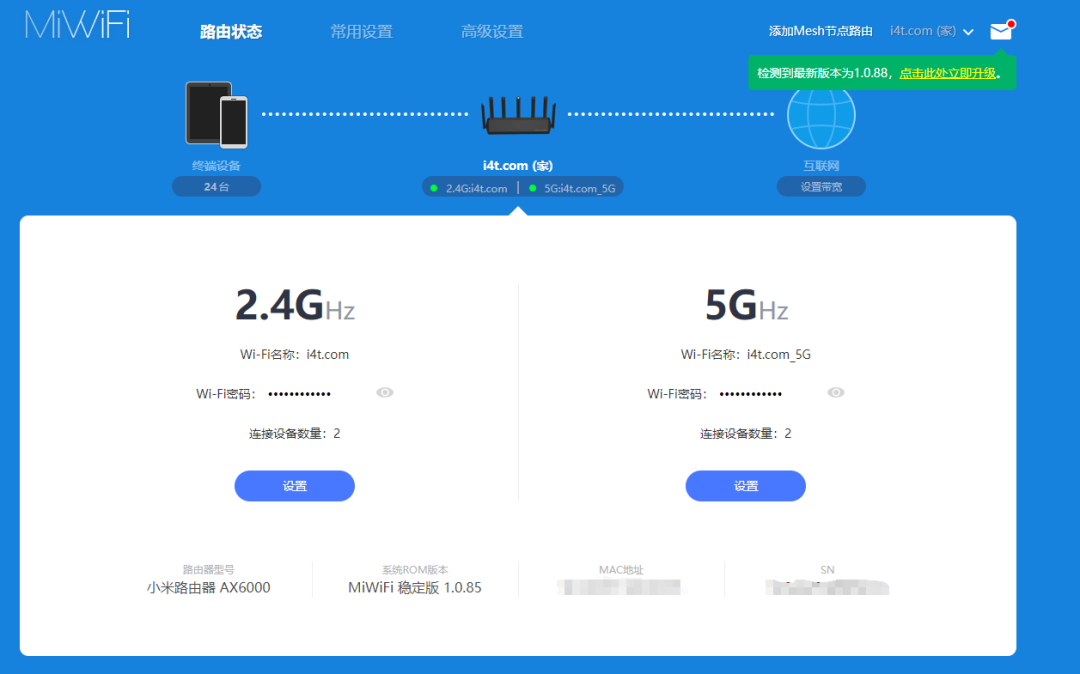
Task: Show the 2.4G Wi-Fi password with eye icon
Action: (385, 392)
